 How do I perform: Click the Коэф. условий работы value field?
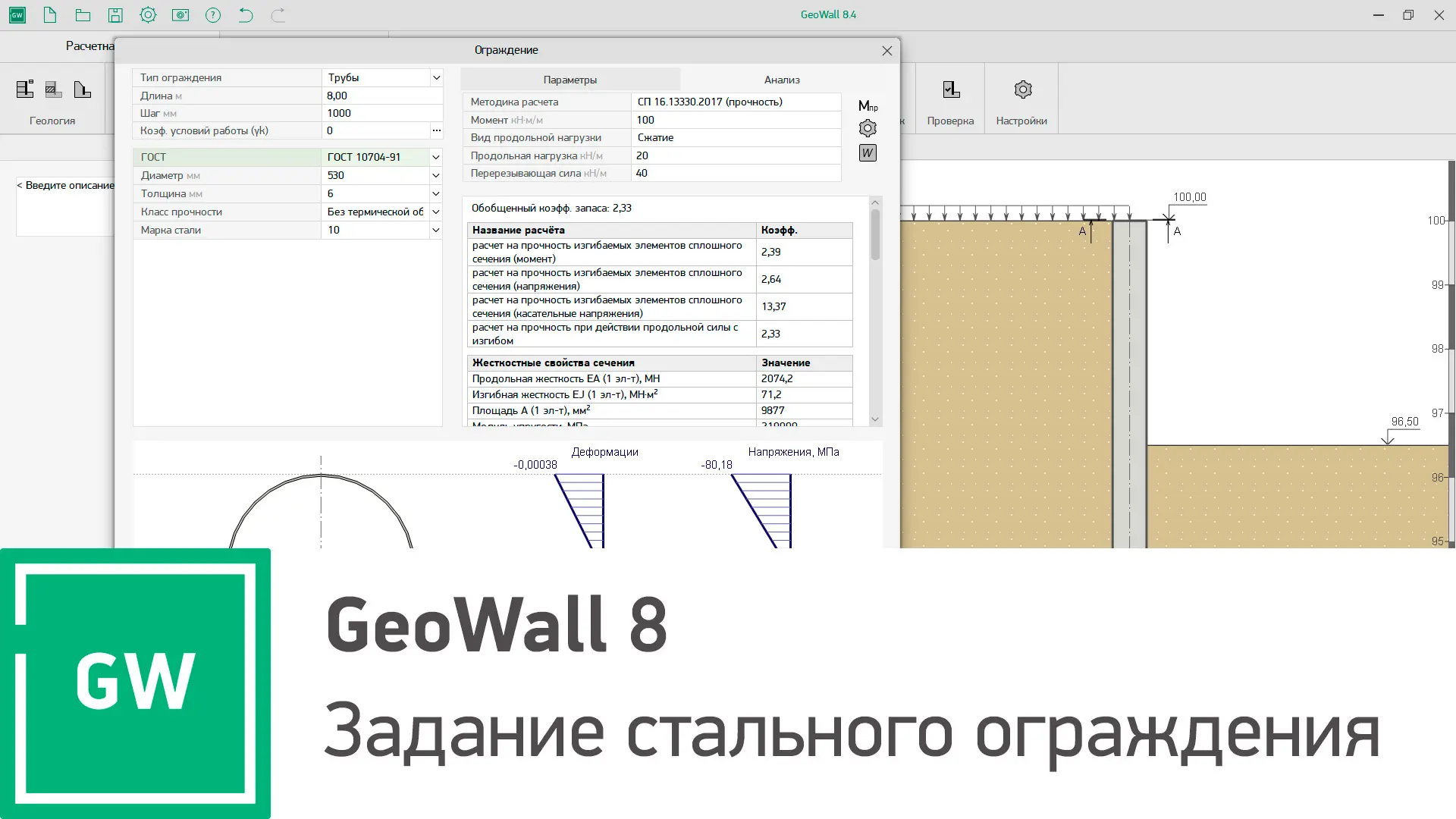pyautogui.click(x=375, y=130)
